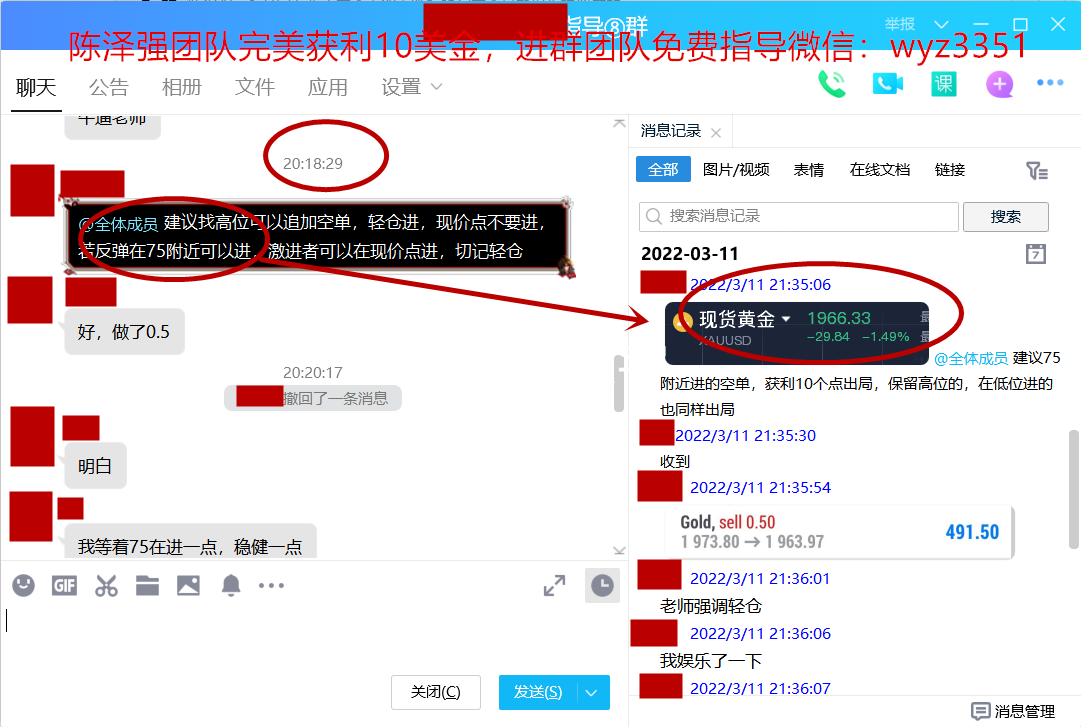Open the date picker calendar icon
Screen dimensions: 1081x727
point(1036,253)
